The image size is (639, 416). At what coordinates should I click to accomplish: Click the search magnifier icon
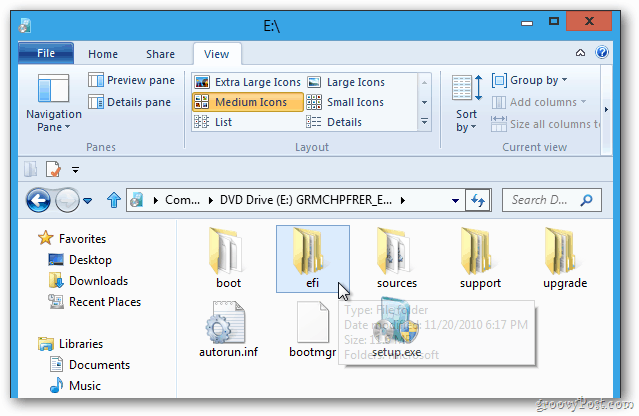pos(586,200)
